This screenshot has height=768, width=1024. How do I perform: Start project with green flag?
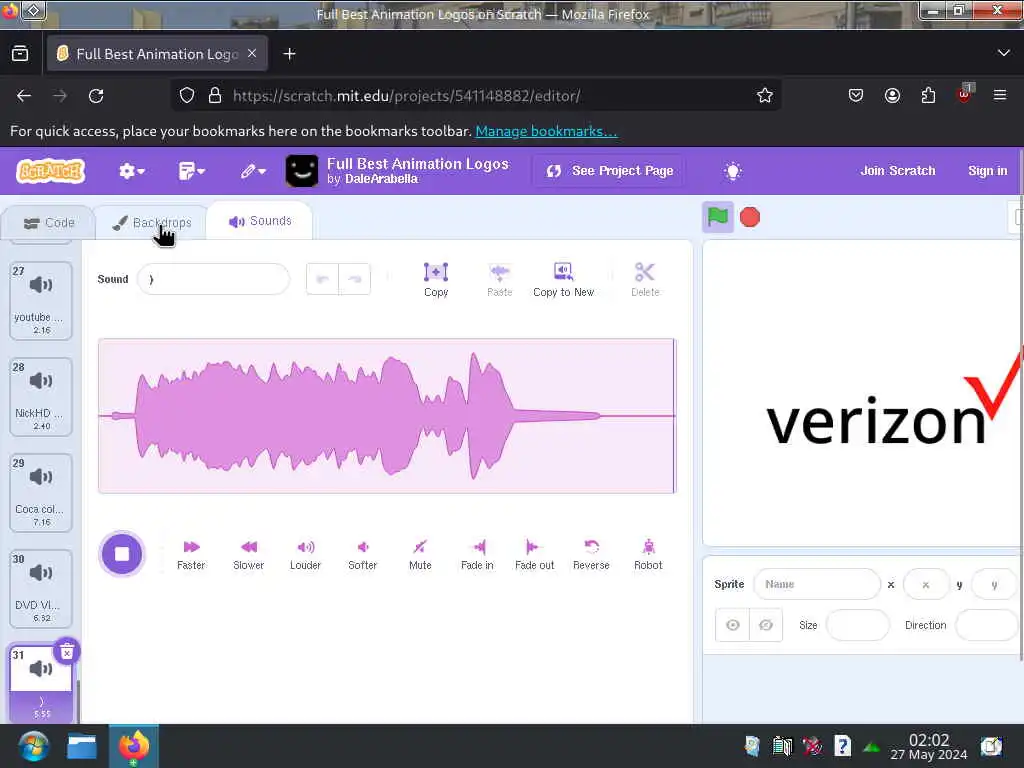point(718,217)
